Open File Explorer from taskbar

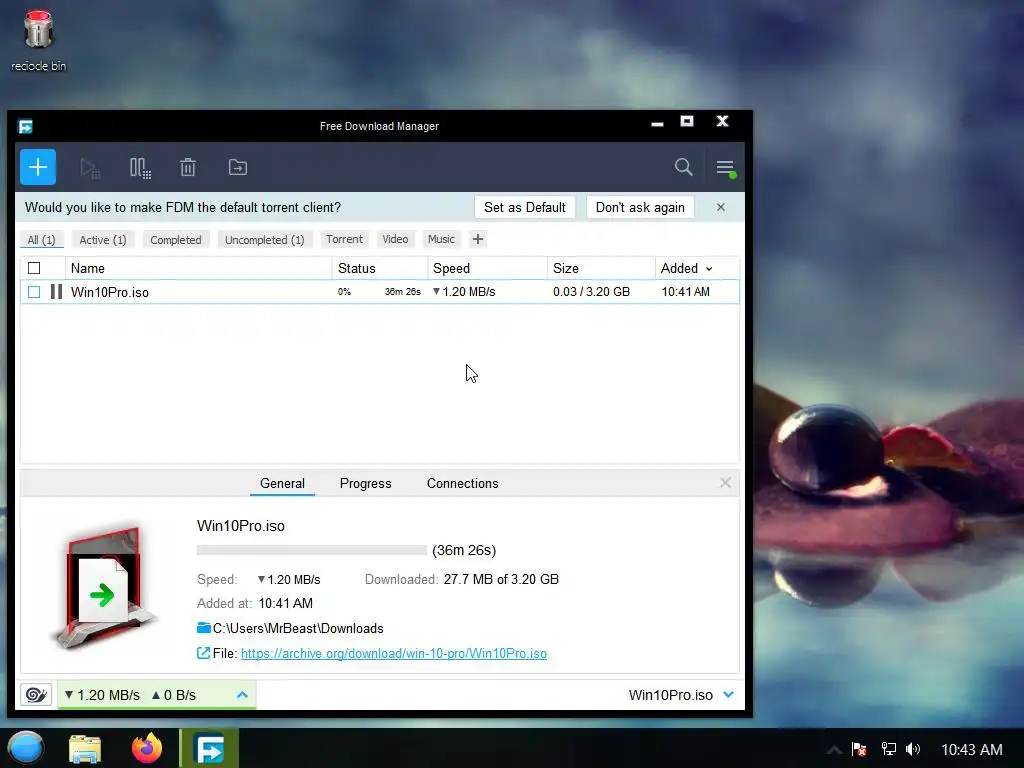(85, 748)
